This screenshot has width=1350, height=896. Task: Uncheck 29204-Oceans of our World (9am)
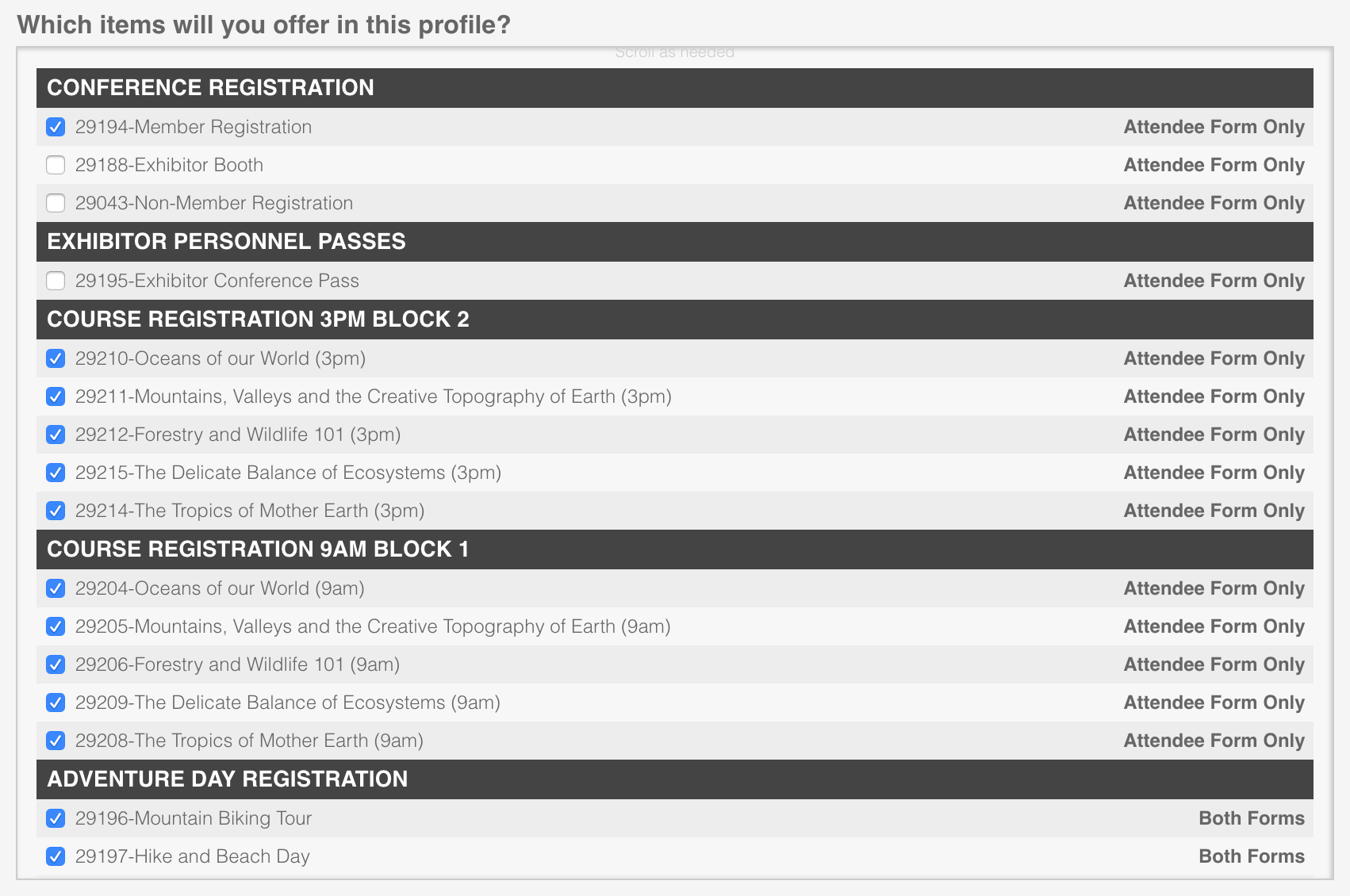click(x=56, y=588)
